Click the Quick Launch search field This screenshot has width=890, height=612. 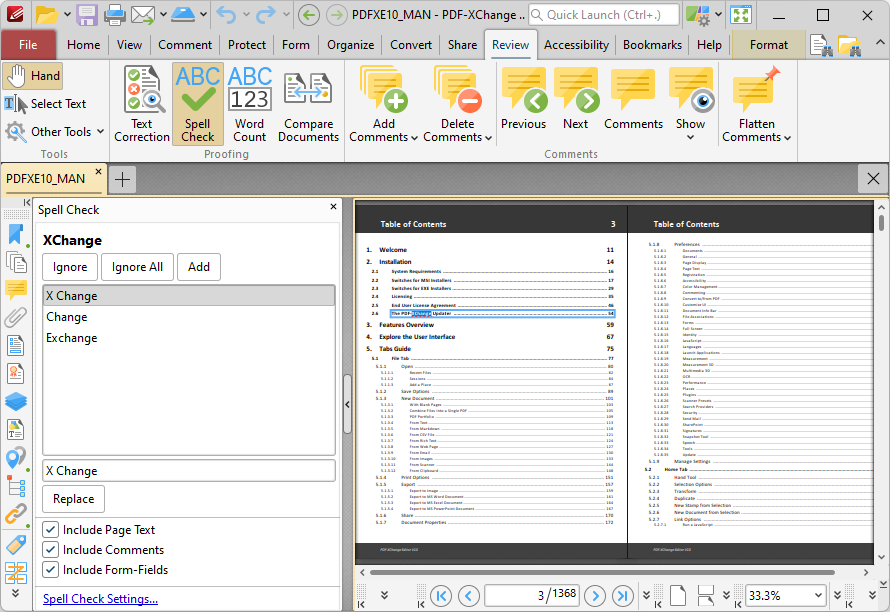tap(604, 15)
